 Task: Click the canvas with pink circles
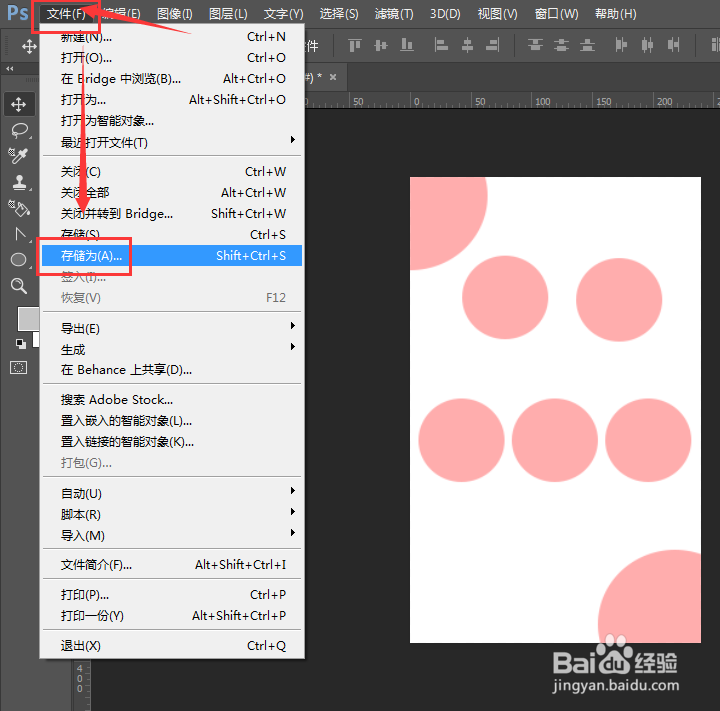(x=555, y=410)
